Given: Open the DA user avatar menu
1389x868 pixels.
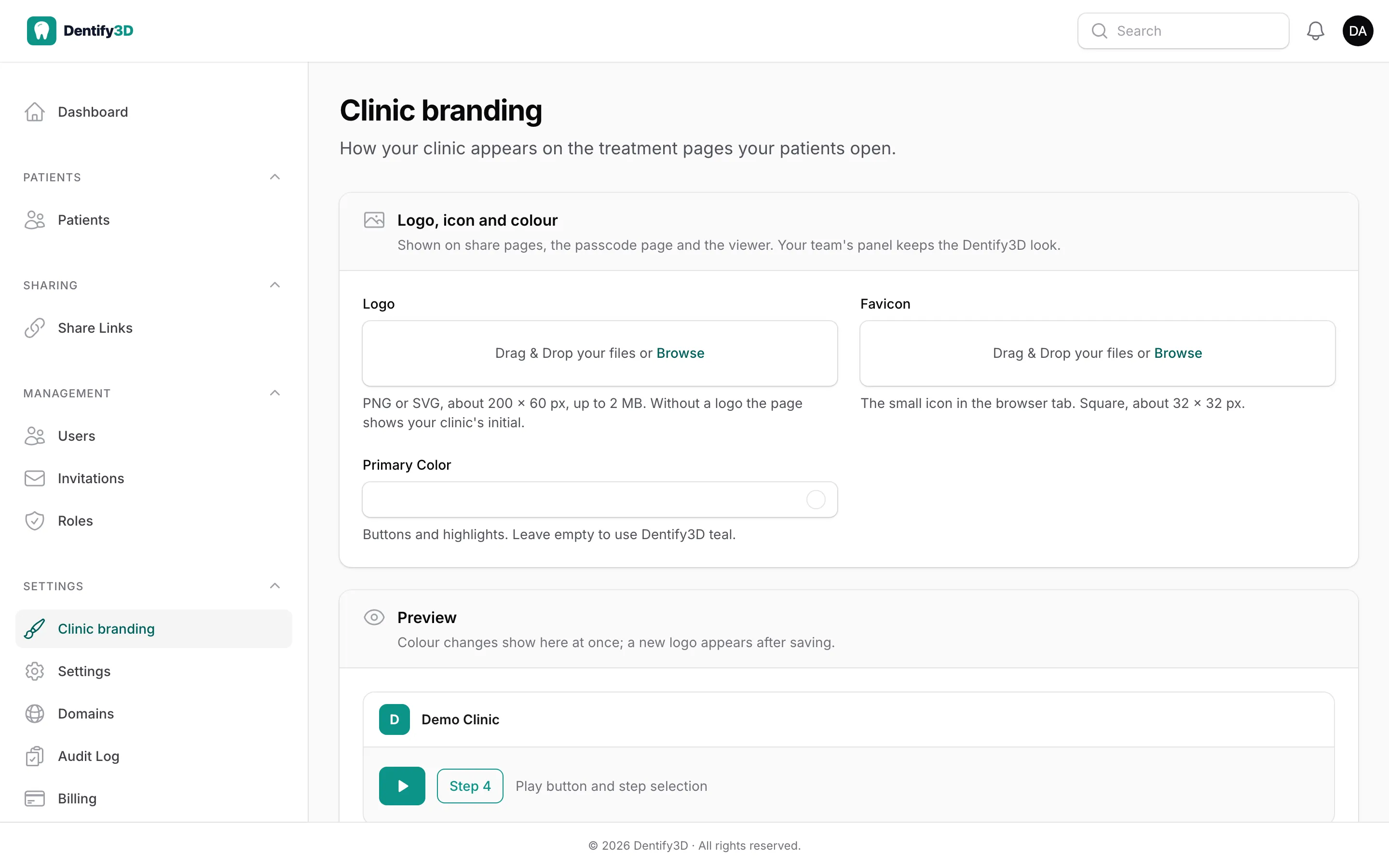Looking at the screenshot, I should coord(1358,31).
